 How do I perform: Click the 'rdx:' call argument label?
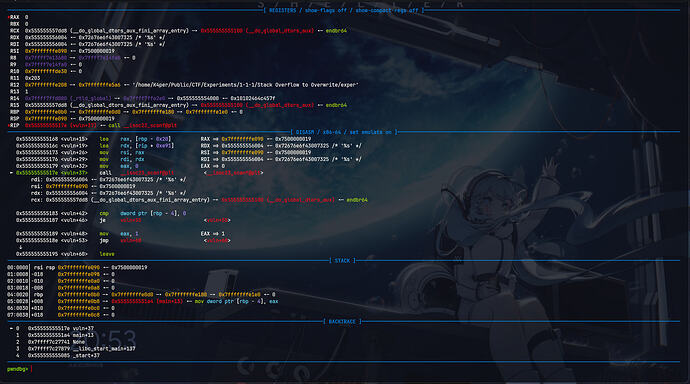37,193
